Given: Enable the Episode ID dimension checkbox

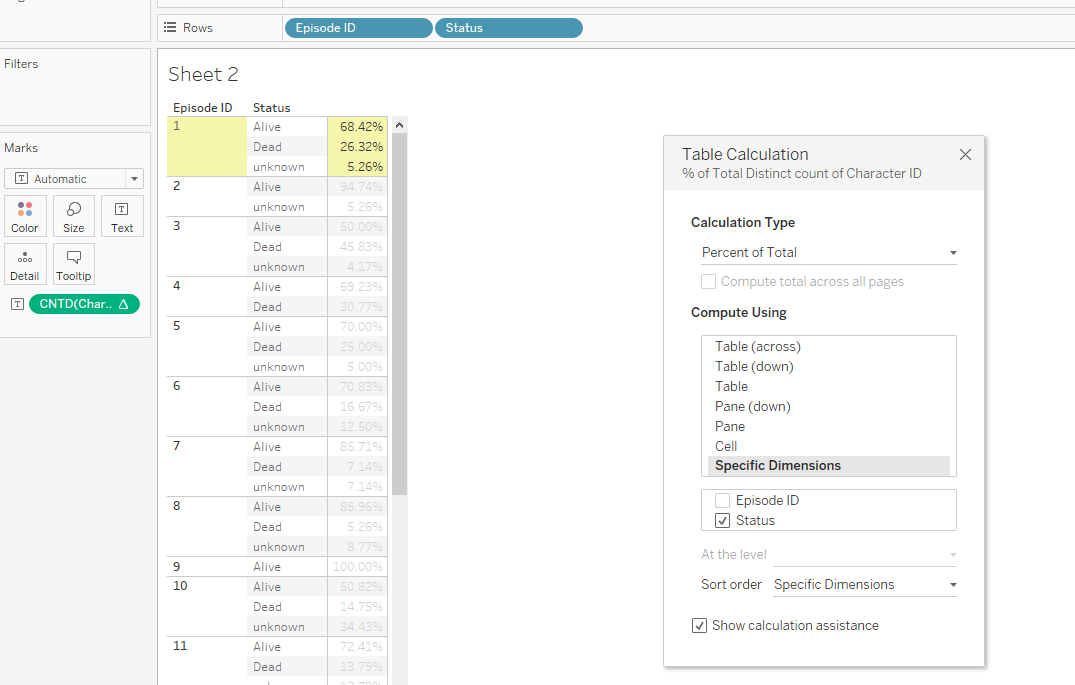Looking at the screenshot, I should 723,500.
